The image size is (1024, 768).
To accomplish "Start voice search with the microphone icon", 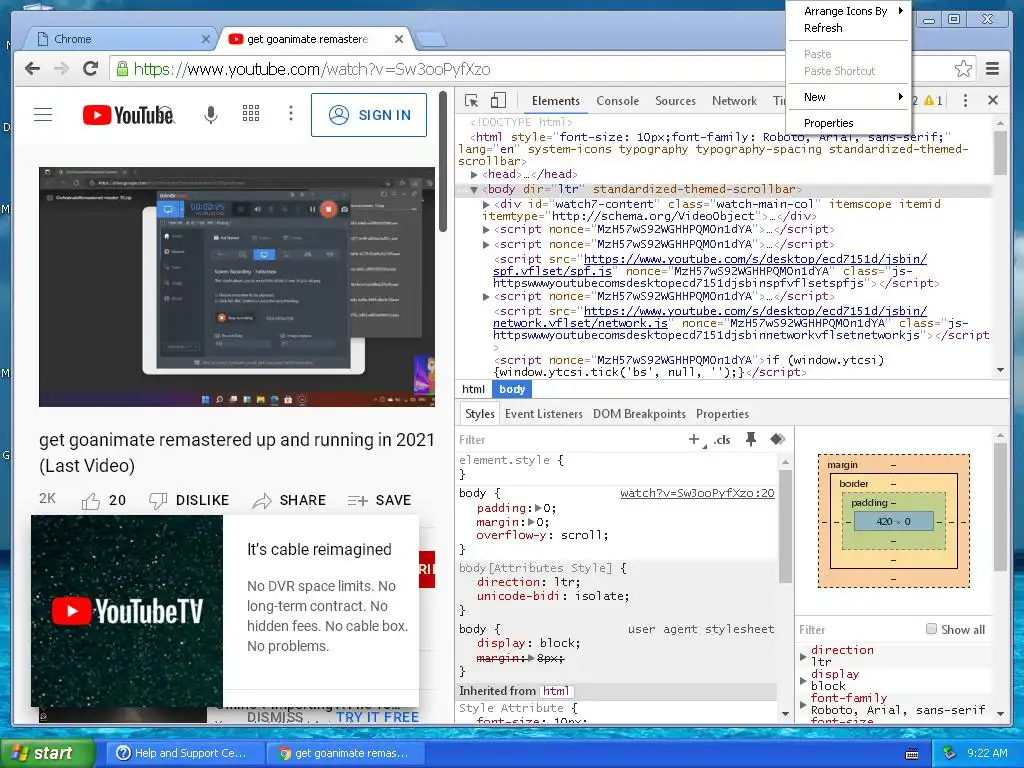I will [x=210, y=115].
